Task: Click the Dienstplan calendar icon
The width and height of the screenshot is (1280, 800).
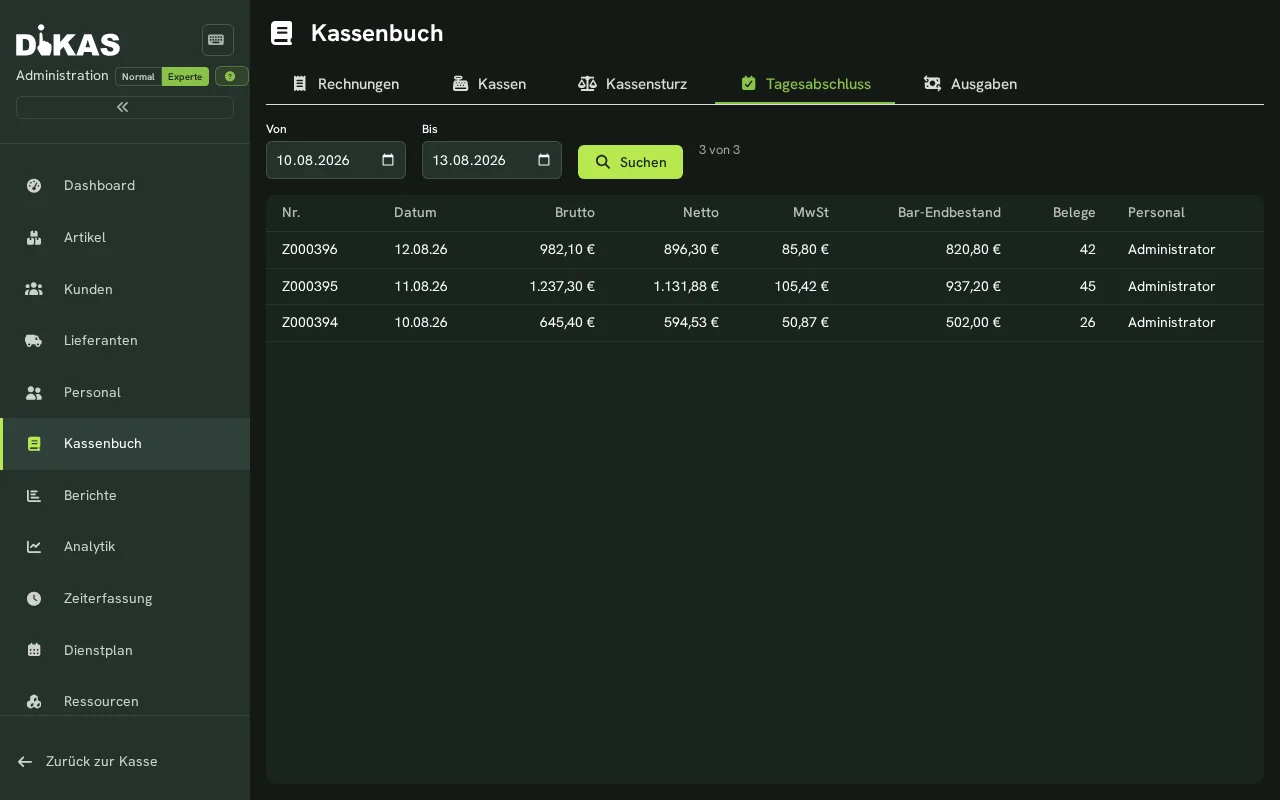Action: (34, 650)
